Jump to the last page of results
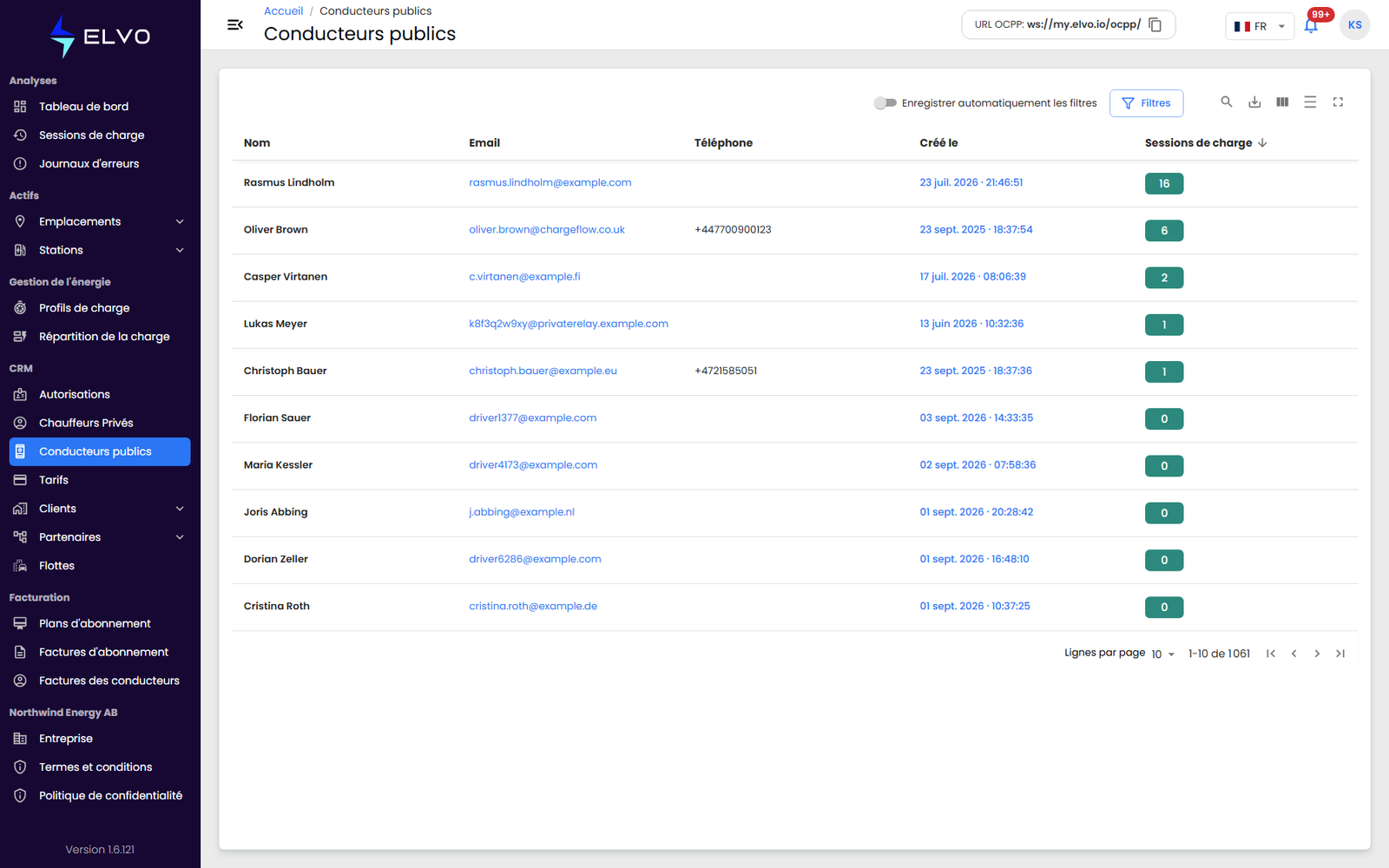This screenshot has height=868, width=1389. [x=1340, y=654]
